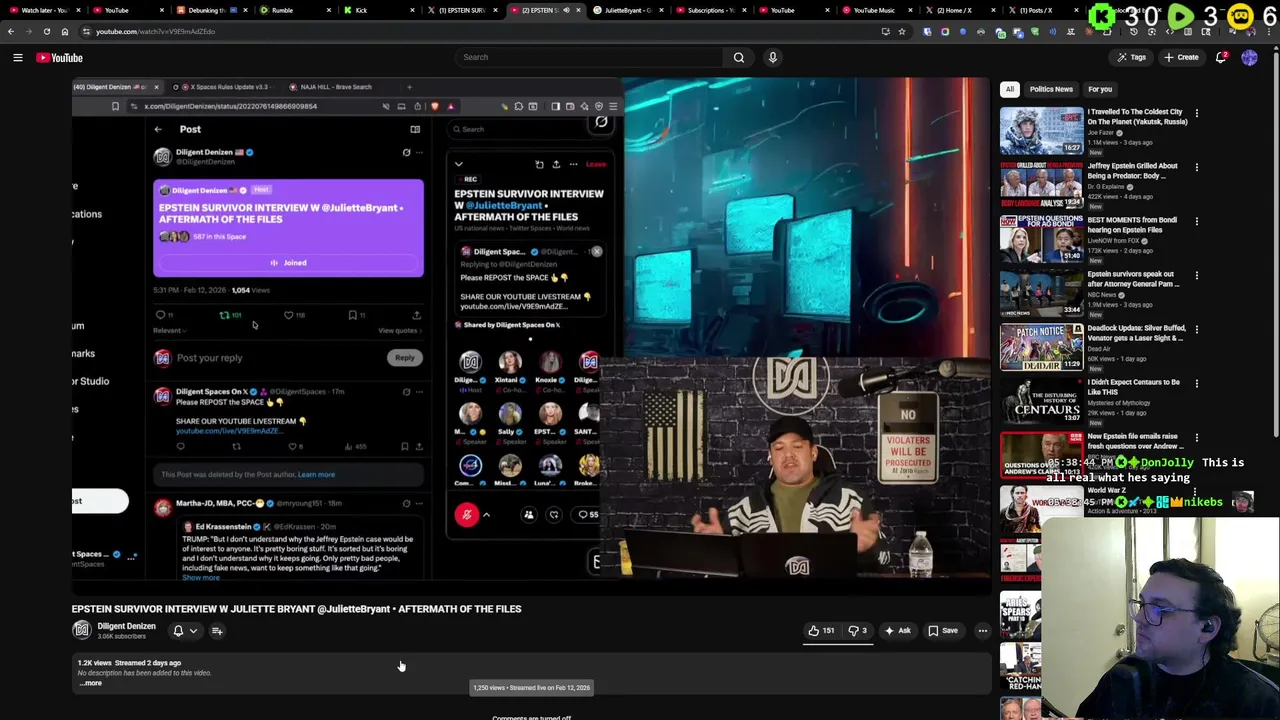Open the subscription notification bell dropdown
The height and width of the screenshot is (720, 1280).
click(x=185, y=631)
